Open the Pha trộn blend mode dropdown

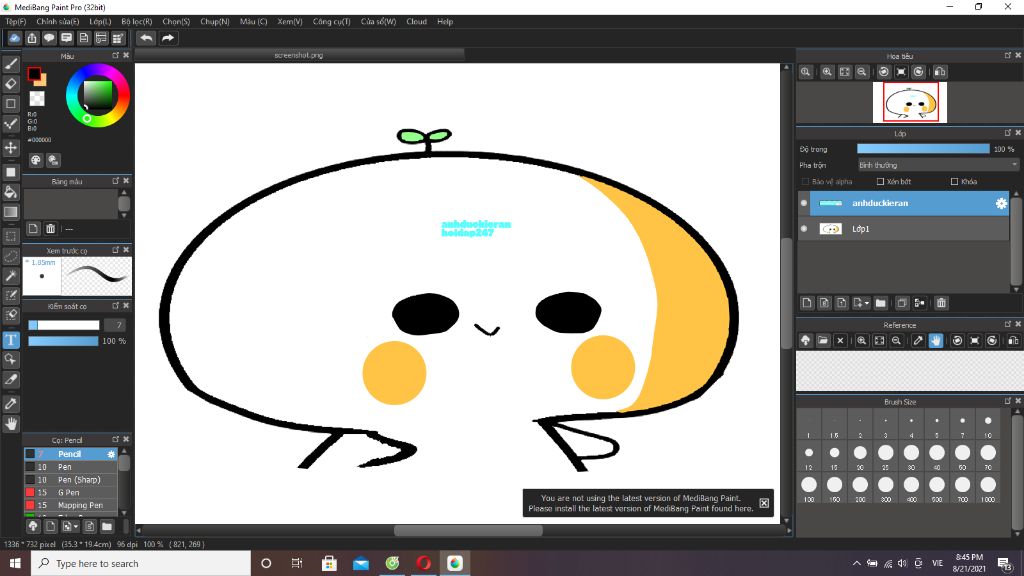[x=937, y=165]
